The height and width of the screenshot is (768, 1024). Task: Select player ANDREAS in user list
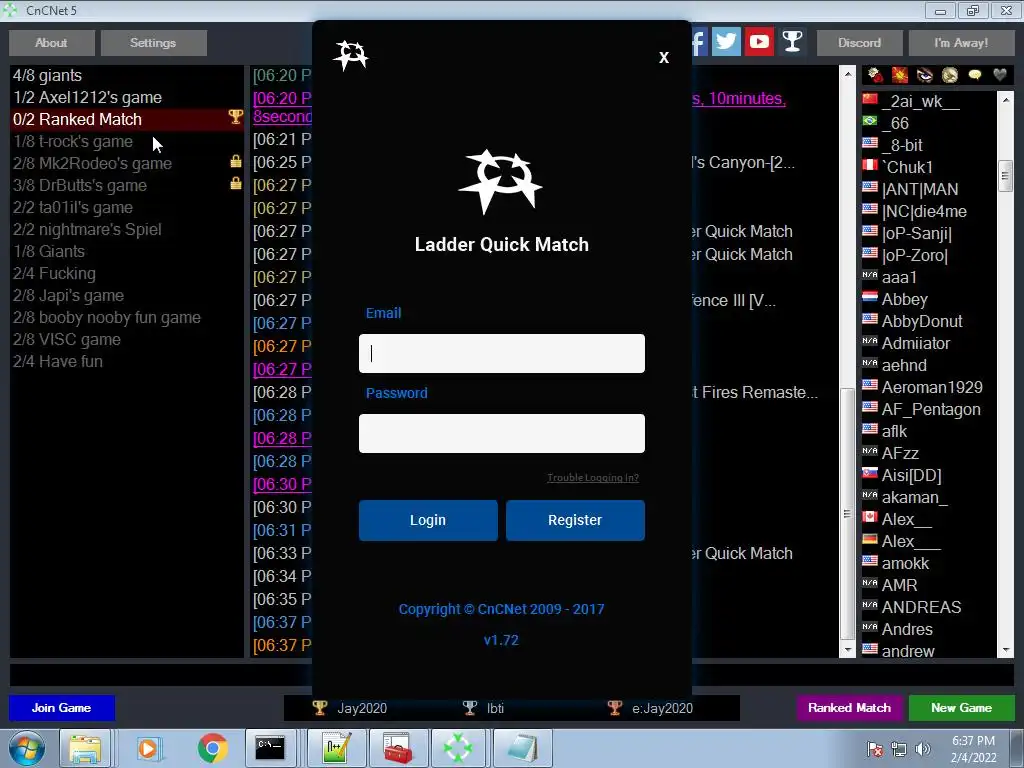(929, 607)
